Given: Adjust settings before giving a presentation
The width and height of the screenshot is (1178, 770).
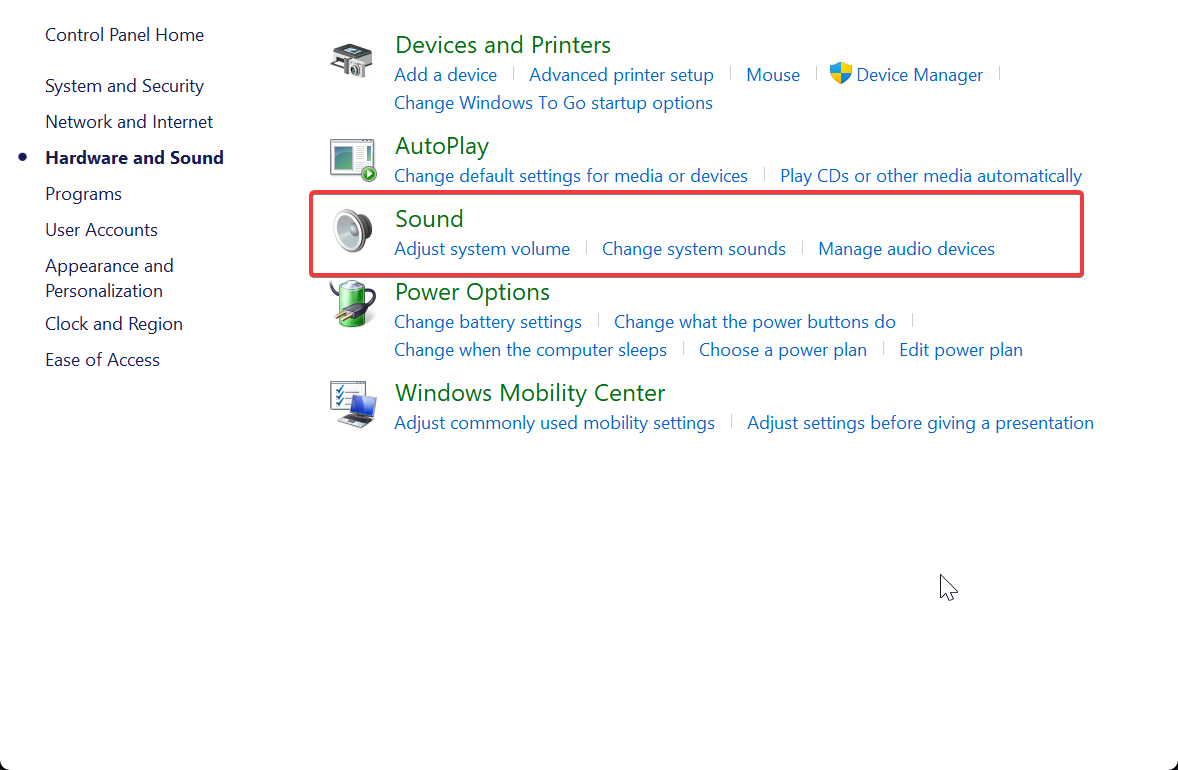Looking at the screenshot, I should click(920, 423).
